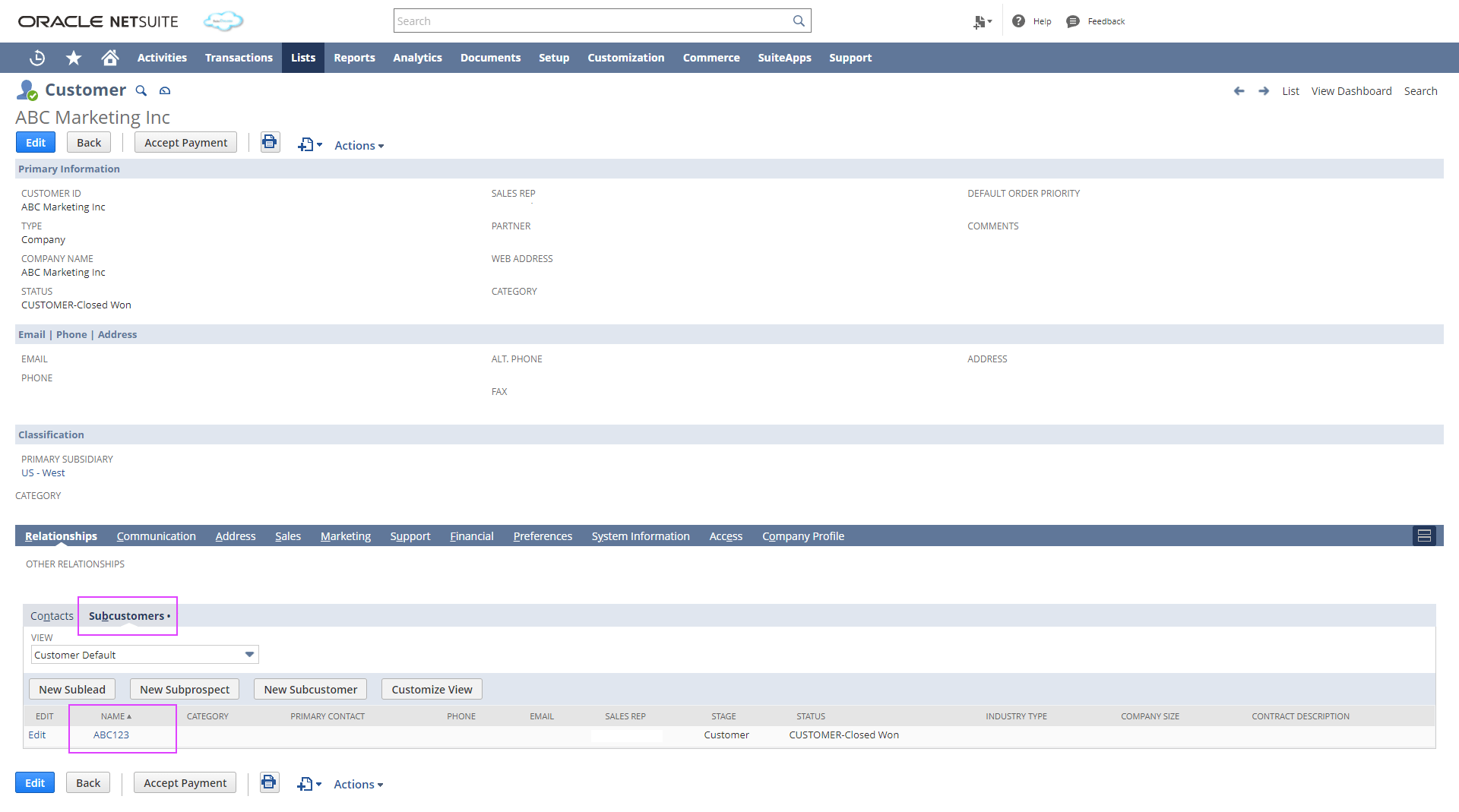
Task: Open the Shortcuts star menu
Action: pyautogui.click(x=73, y=58)
